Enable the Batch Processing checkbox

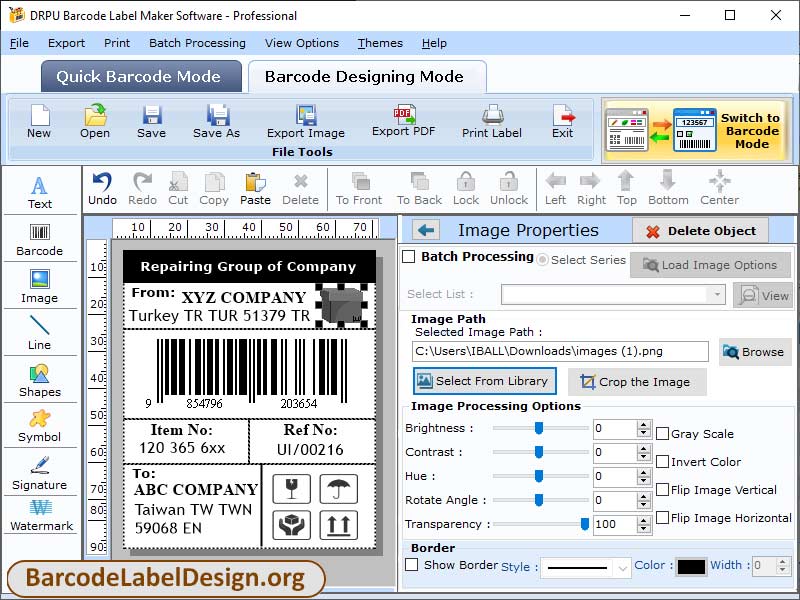[409, 257]
